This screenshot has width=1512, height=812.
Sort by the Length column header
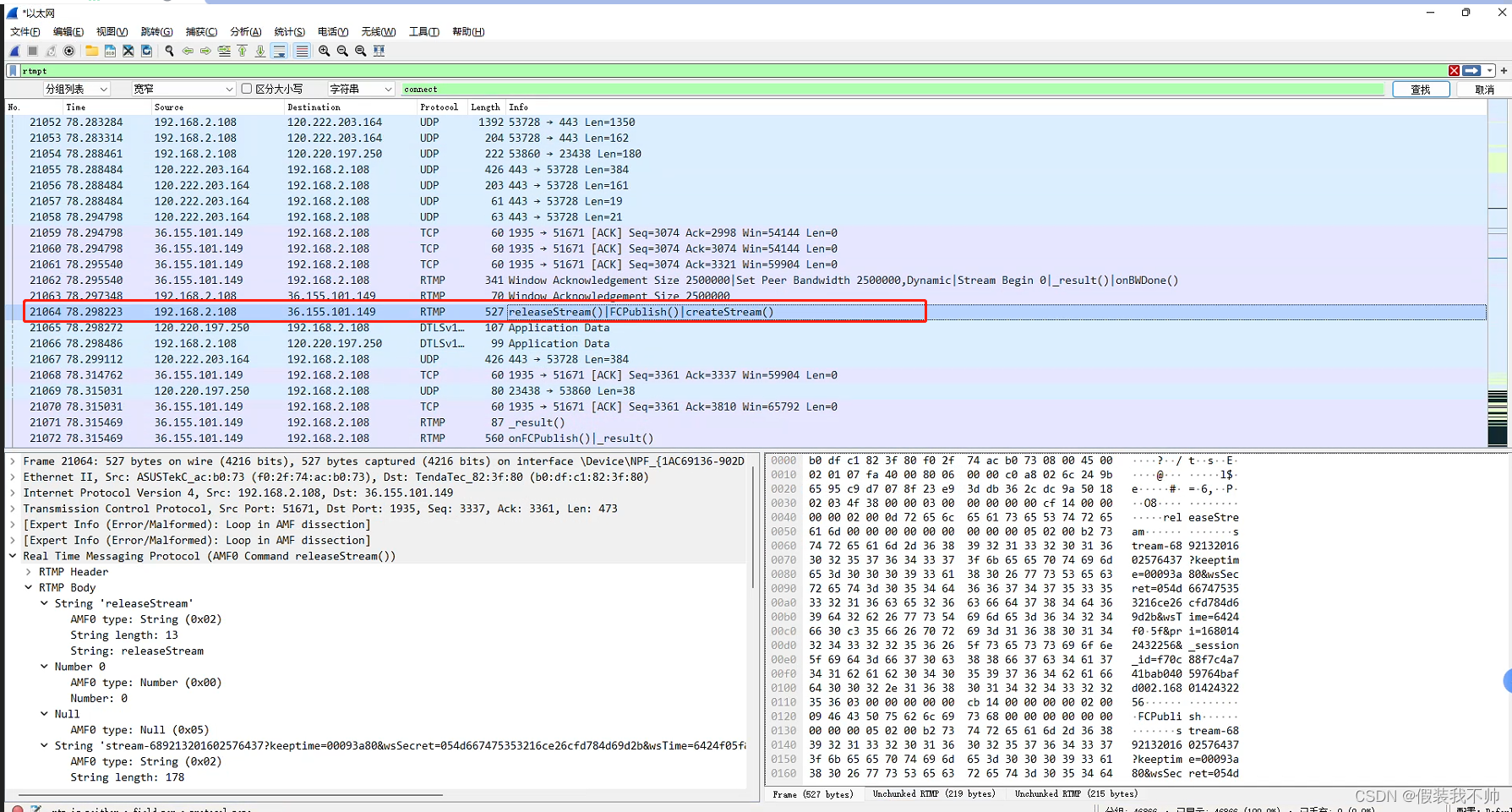[x=485, y=107]
